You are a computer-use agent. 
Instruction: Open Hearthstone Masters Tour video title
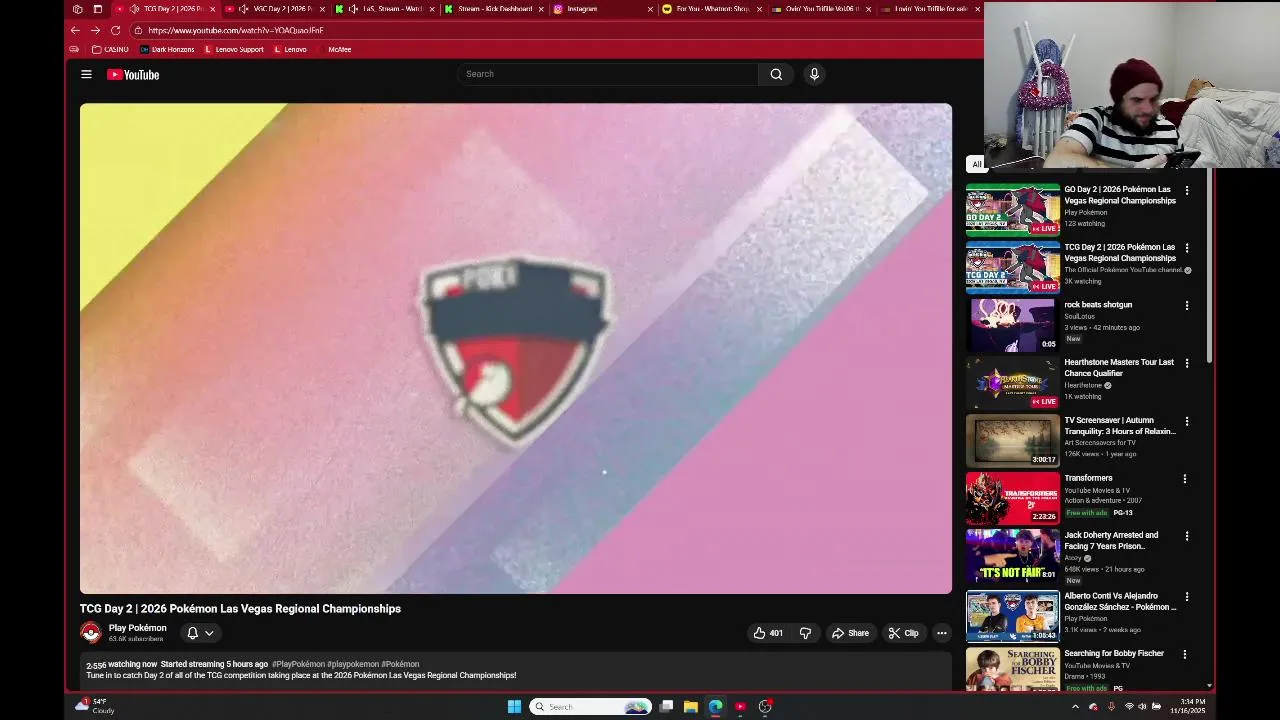tap(1119, 368)
